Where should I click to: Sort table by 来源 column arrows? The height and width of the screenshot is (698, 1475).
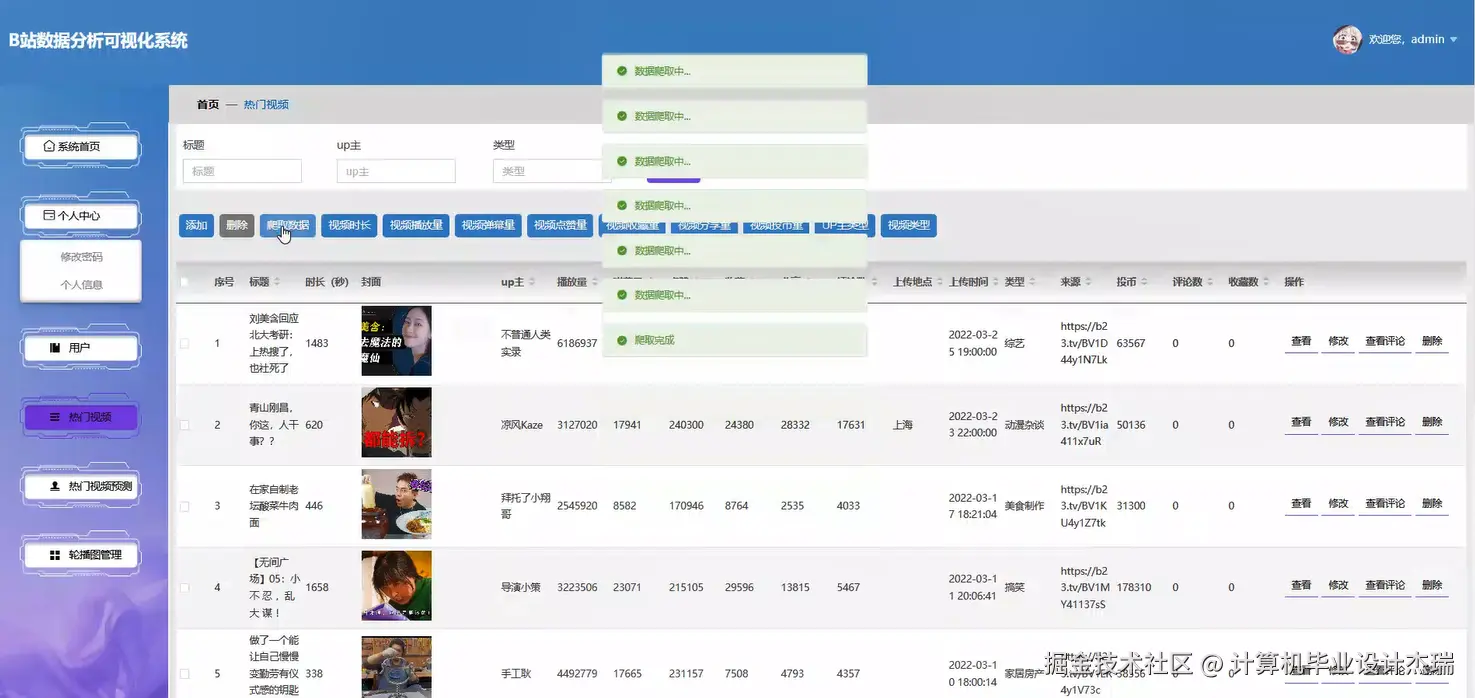click(x=1088, y=282)
